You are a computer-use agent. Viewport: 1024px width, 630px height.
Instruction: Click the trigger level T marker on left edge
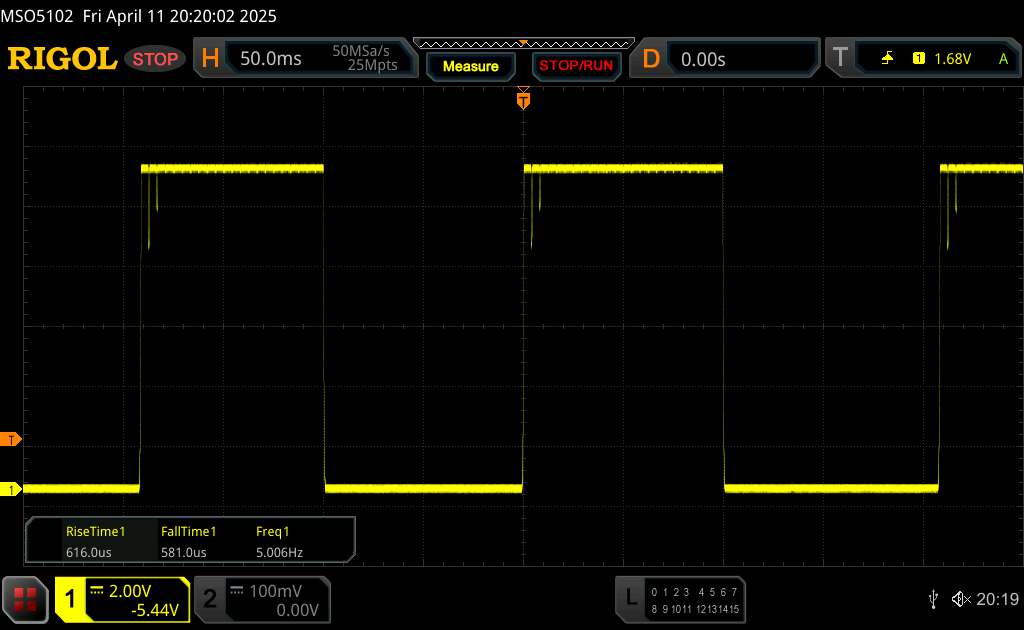12,439
